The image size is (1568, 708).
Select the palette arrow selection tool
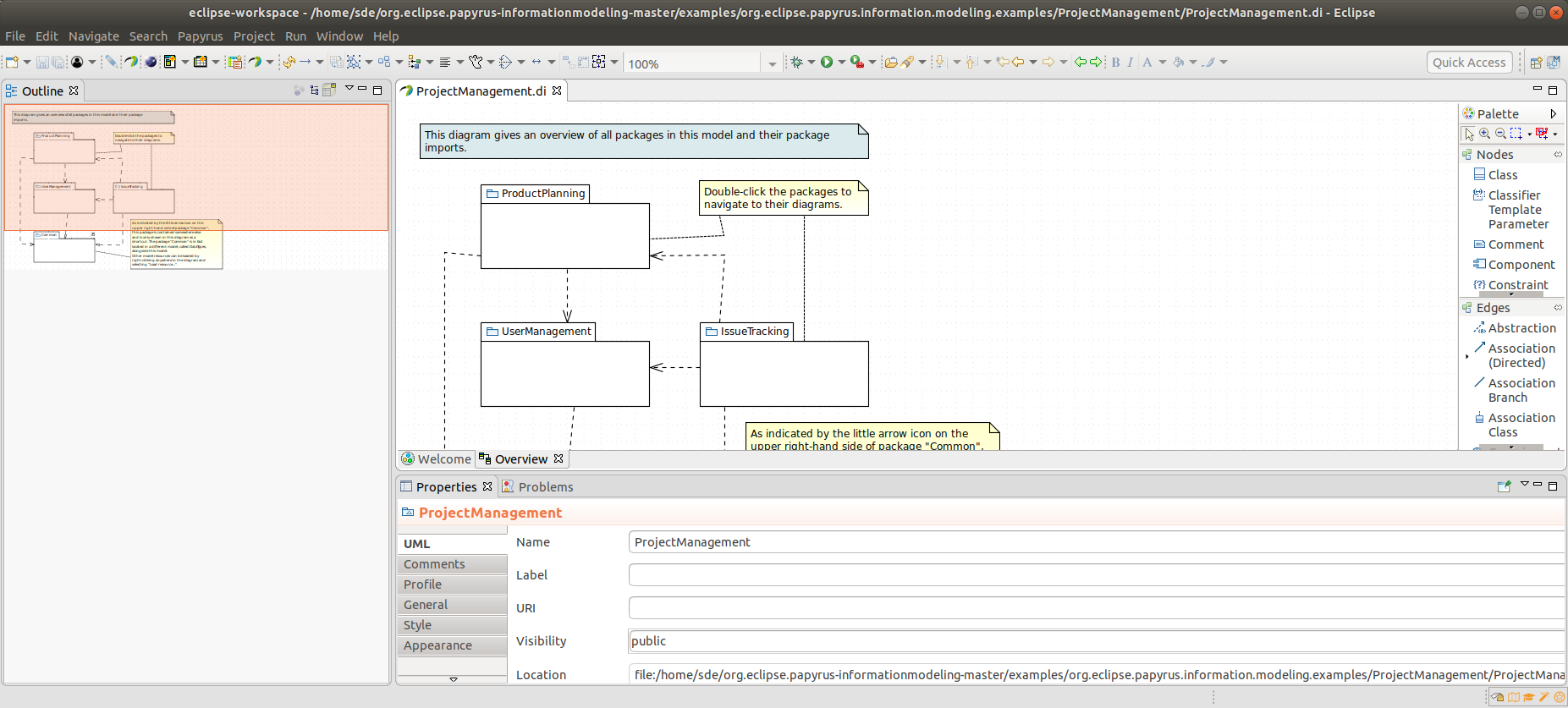(1469, 134)
